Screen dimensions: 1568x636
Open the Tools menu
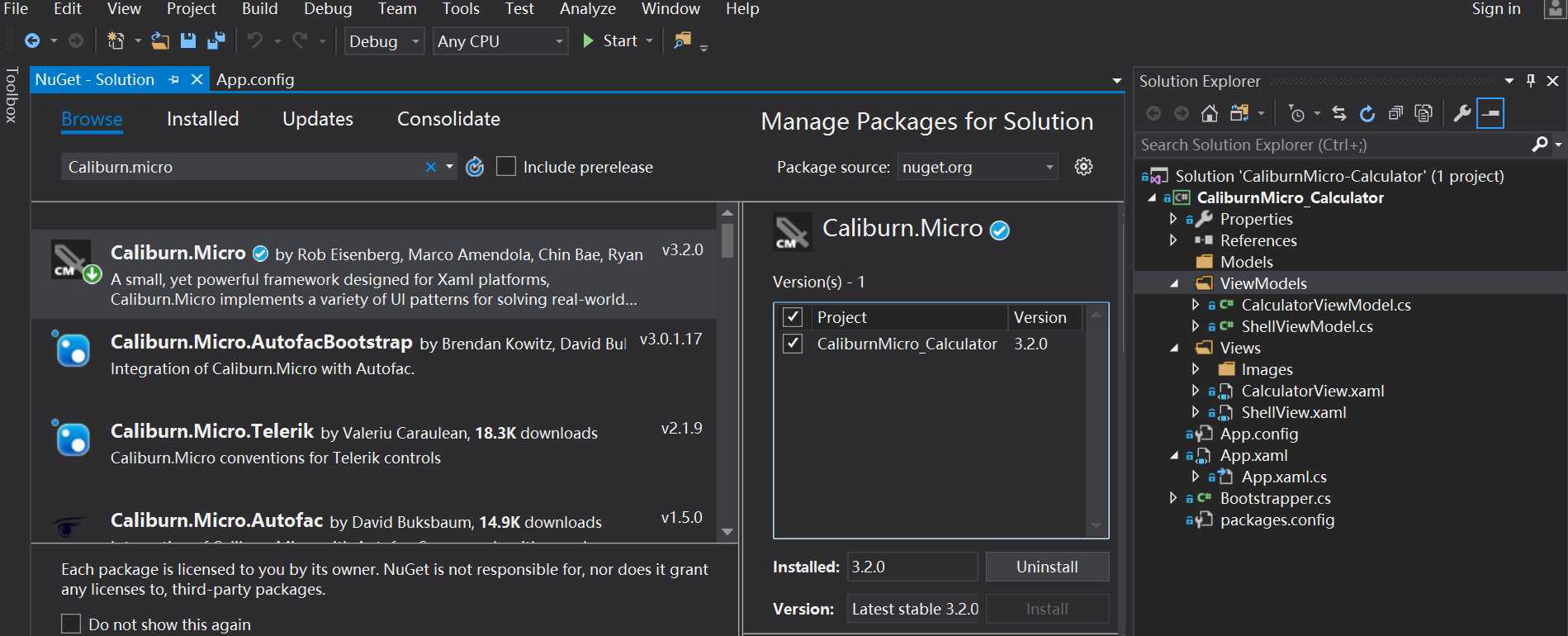click(461, 9)
